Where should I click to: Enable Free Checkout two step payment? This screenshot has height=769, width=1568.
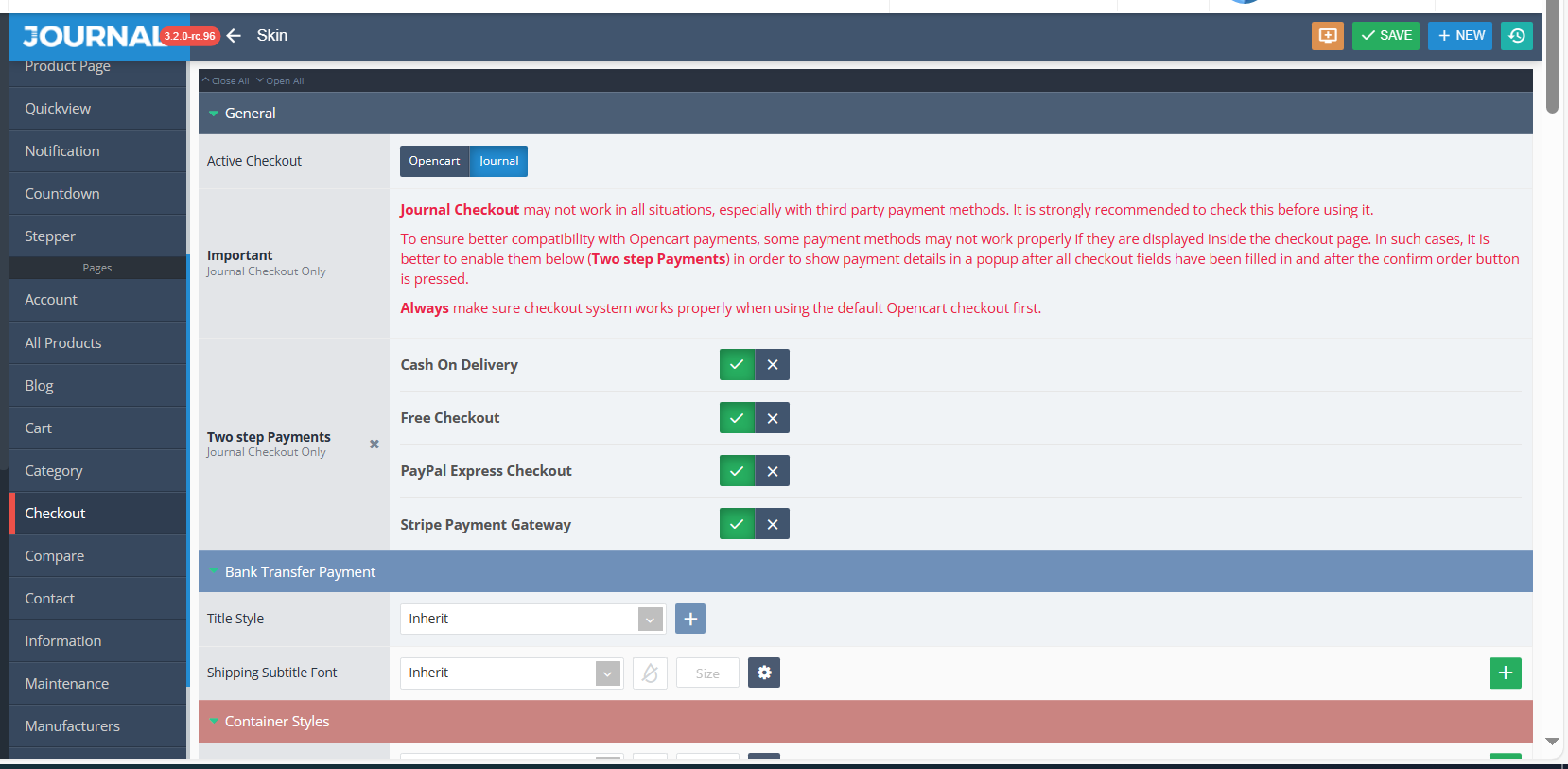[x=737, y=417]
